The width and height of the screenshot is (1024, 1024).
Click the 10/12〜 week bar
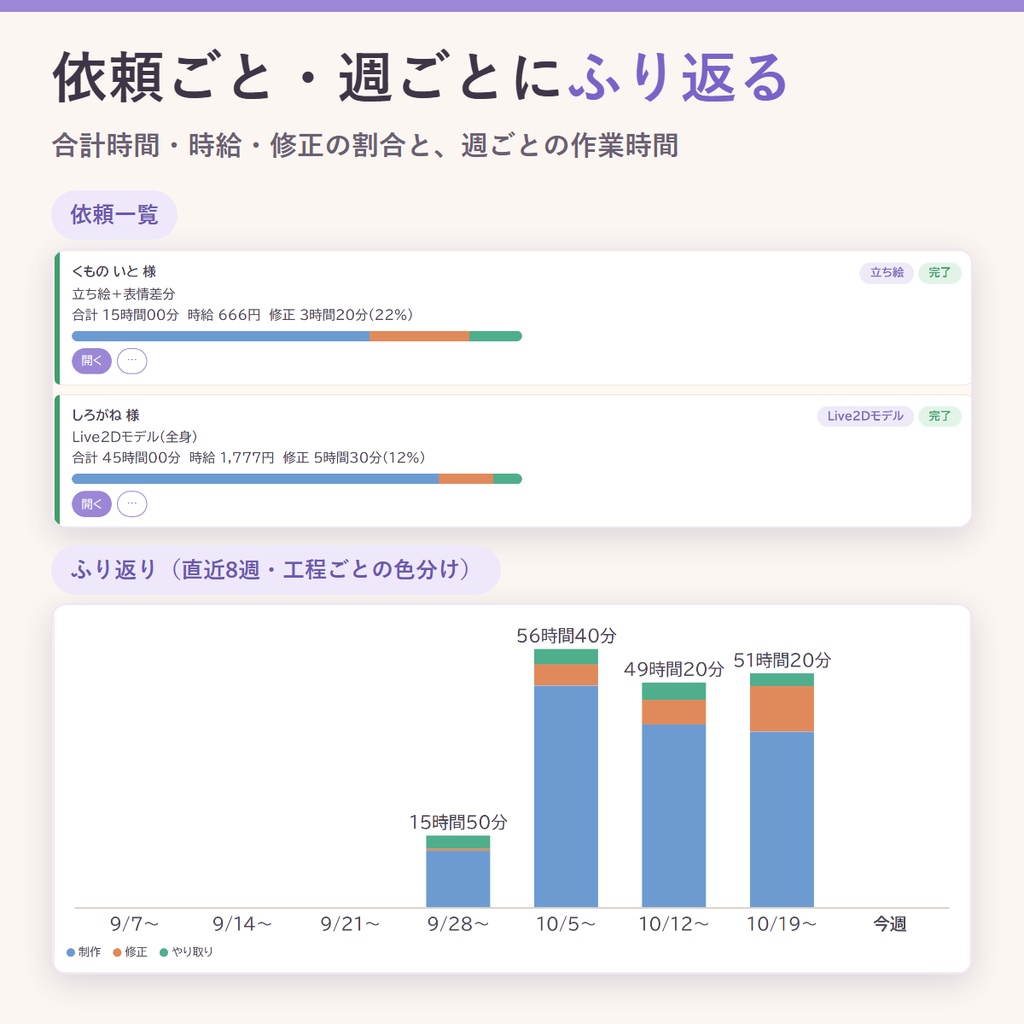[x=673, y=795]
